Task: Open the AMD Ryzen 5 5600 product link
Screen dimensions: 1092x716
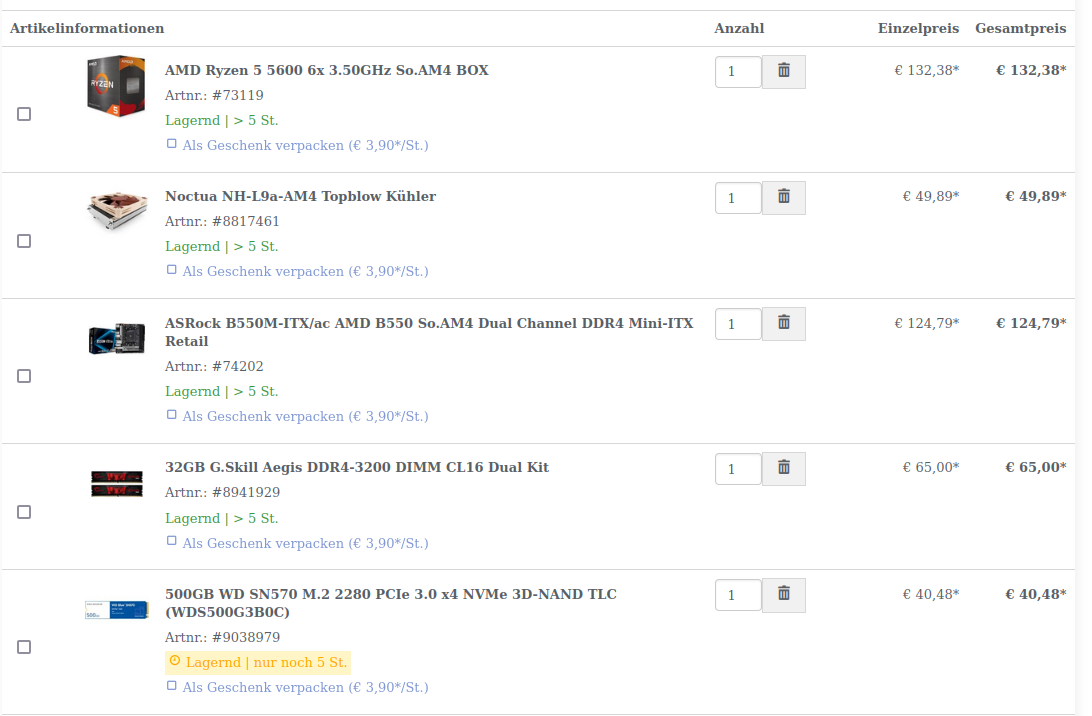Action: click(327, 70)
